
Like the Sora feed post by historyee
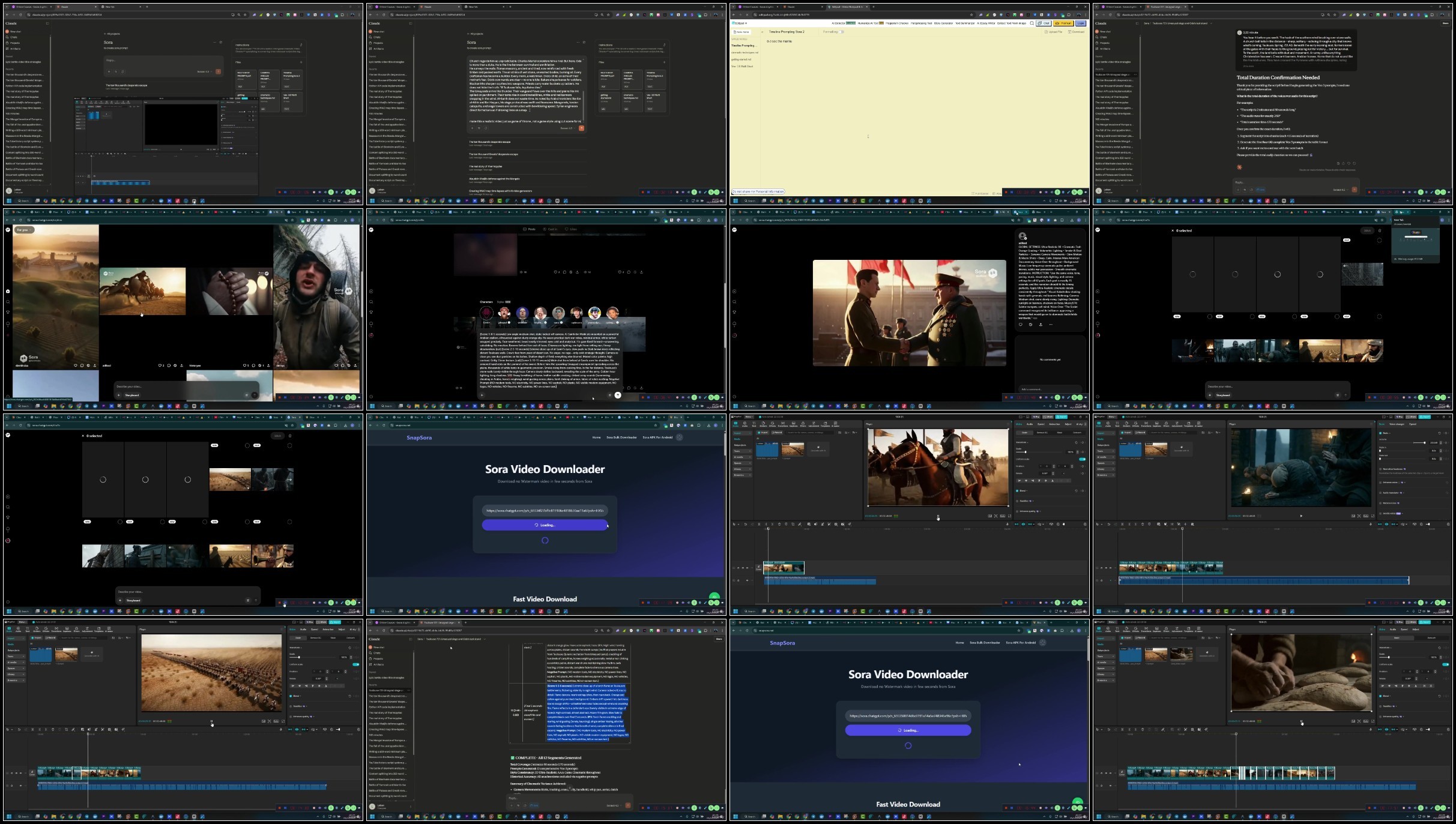245,365
